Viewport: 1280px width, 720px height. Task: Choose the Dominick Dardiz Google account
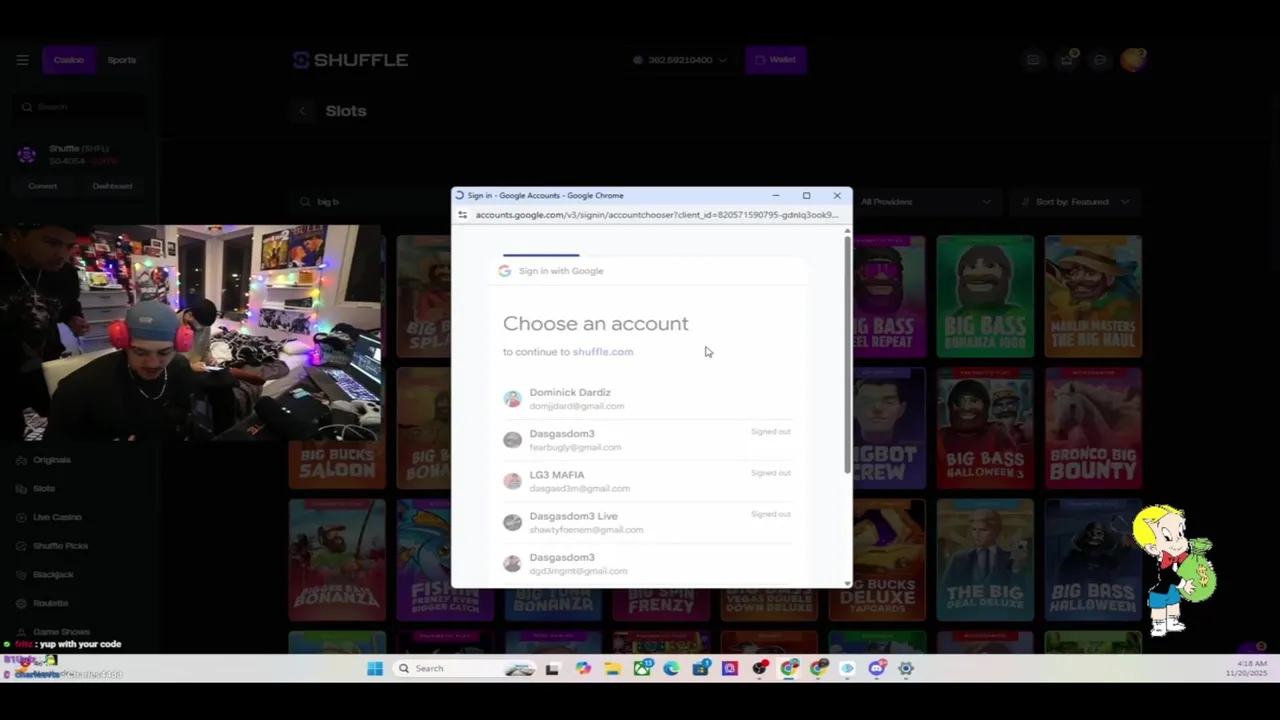tap(647, 399)
